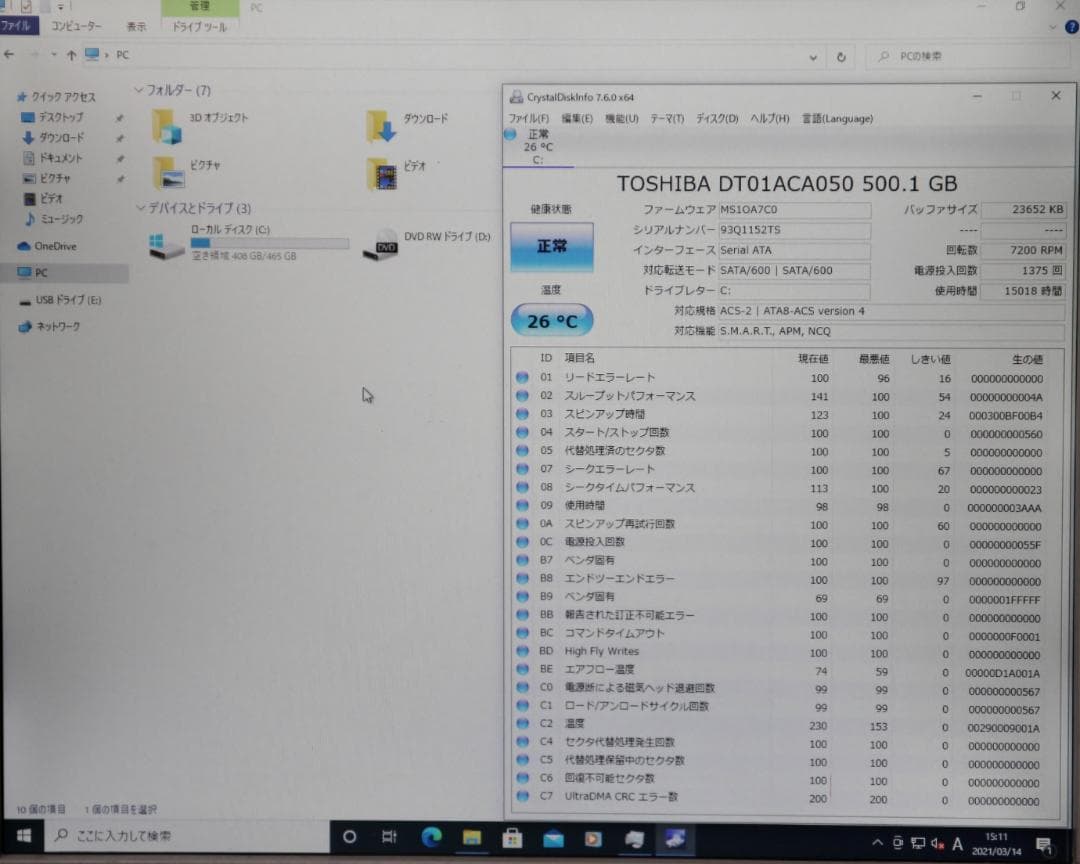The height and width of the screenshot is (864, 1080).
Task: Select row C6 回復不可能セクタ数
Action: pyautogui.click(x=785, y=779)
